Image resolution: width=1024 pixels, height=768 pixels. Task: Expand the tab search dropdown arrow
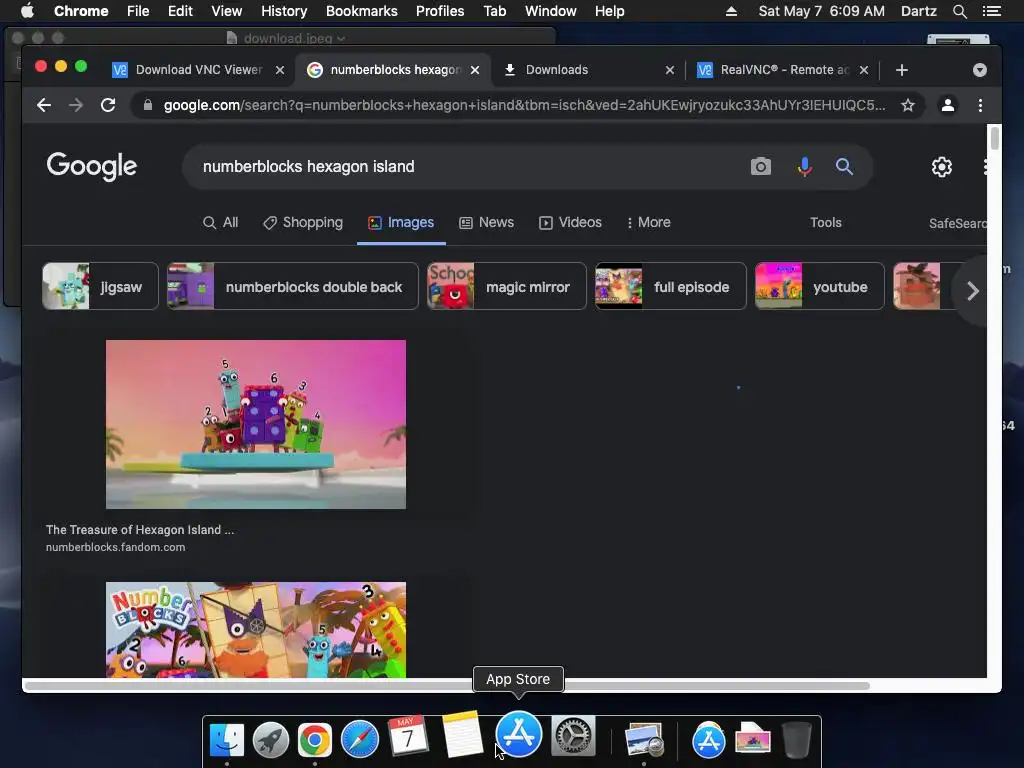pyautogui.click(x=980, y=70)
